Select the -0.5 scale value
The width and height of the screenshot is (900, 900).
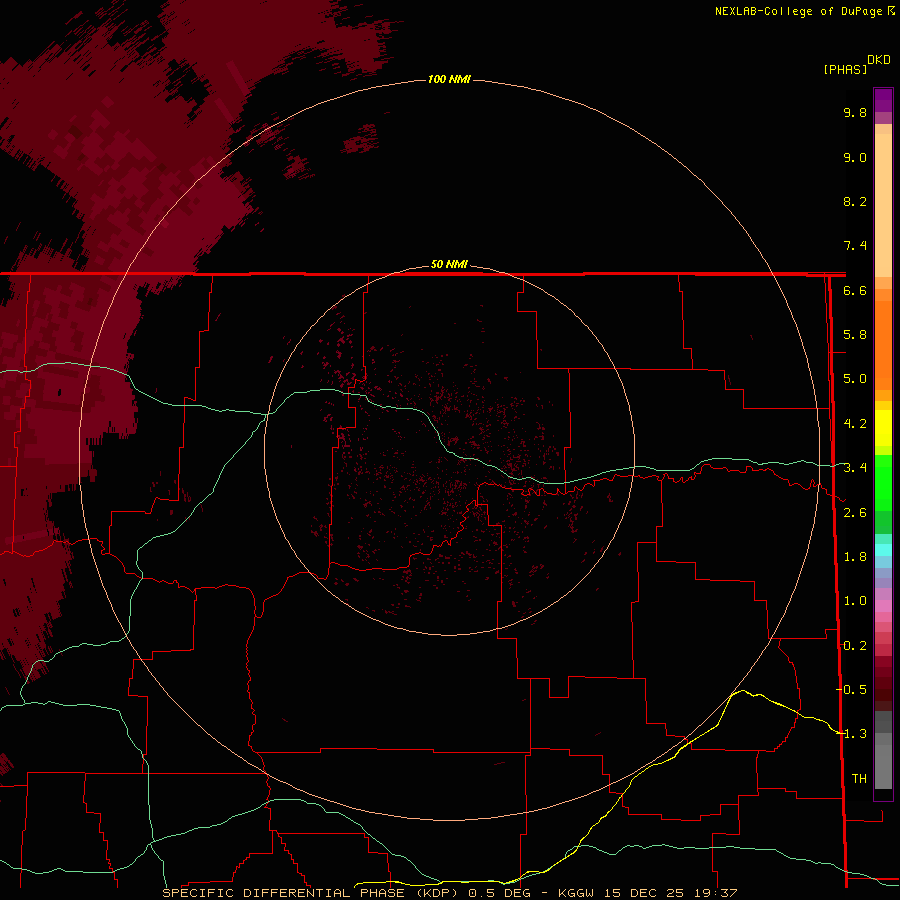pyautogui.click(x=852, y=690)
